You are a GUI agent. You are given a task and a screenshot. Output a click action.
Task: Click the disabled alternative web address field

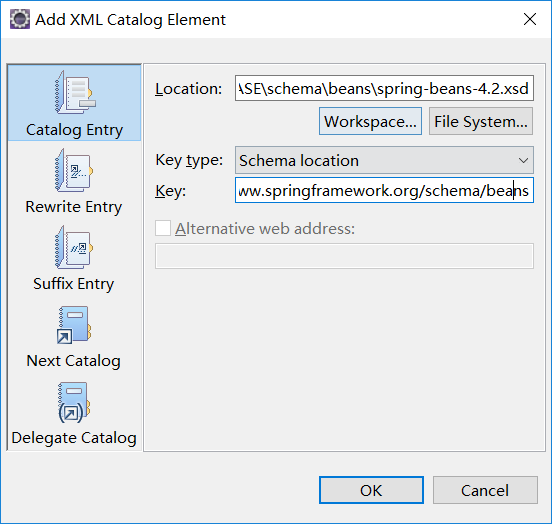pos(344,256)
